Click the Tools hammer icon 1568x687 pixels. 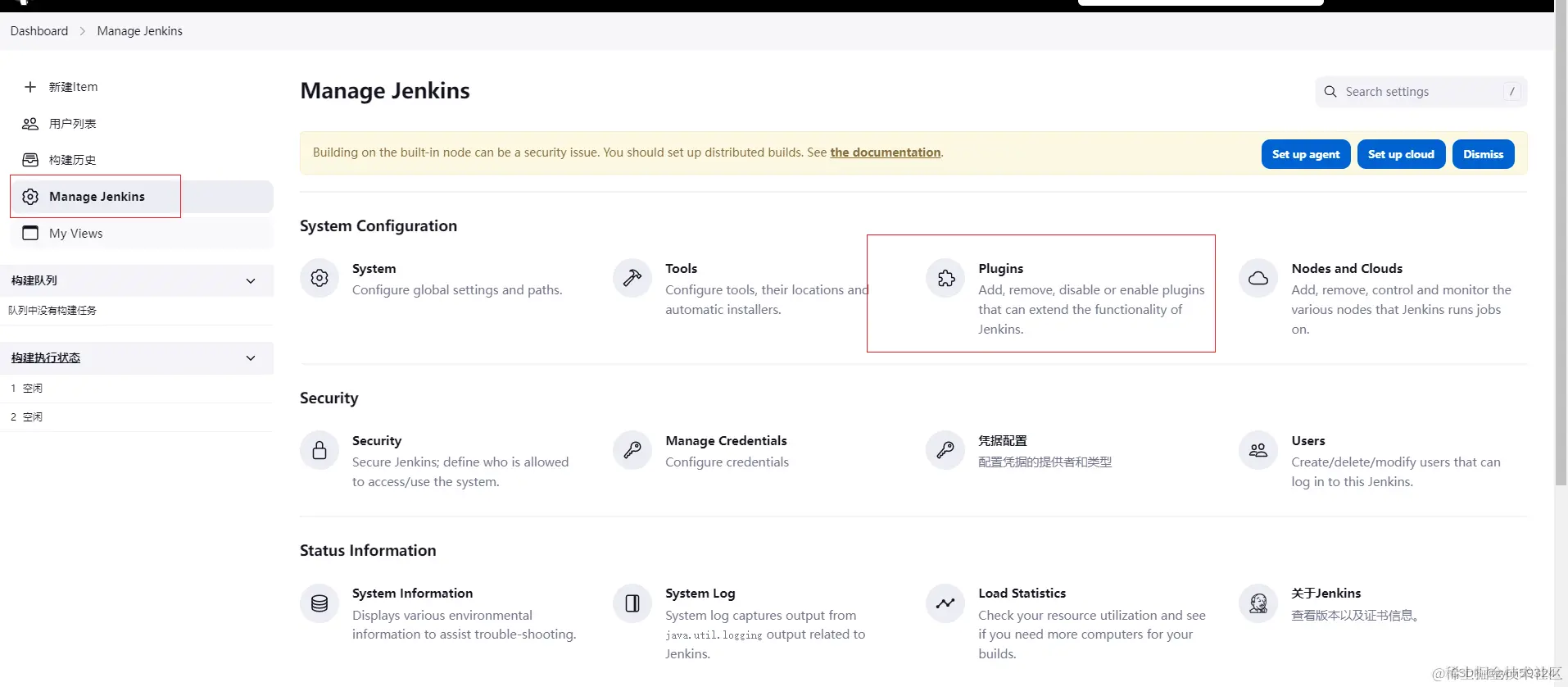click(632, 278)
